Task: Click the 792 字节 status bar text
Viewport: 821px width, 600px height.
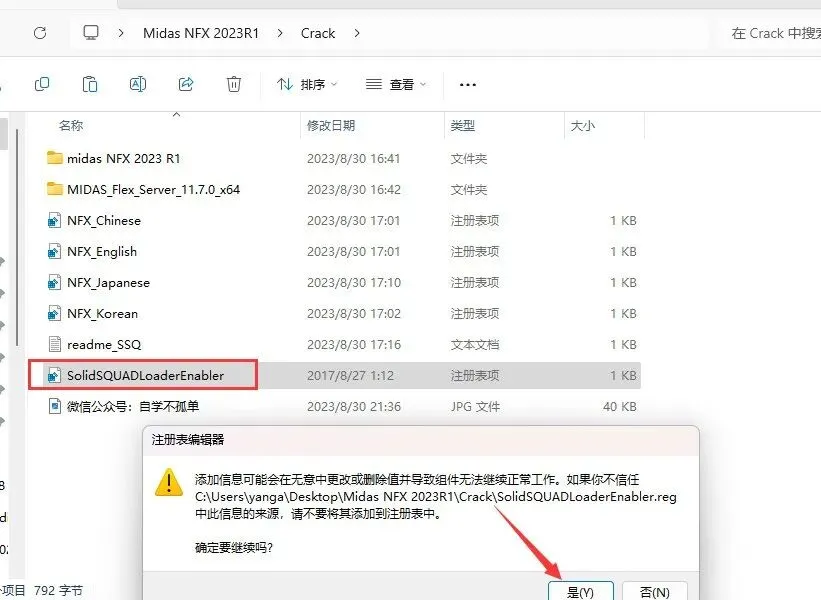Action: 58,591
